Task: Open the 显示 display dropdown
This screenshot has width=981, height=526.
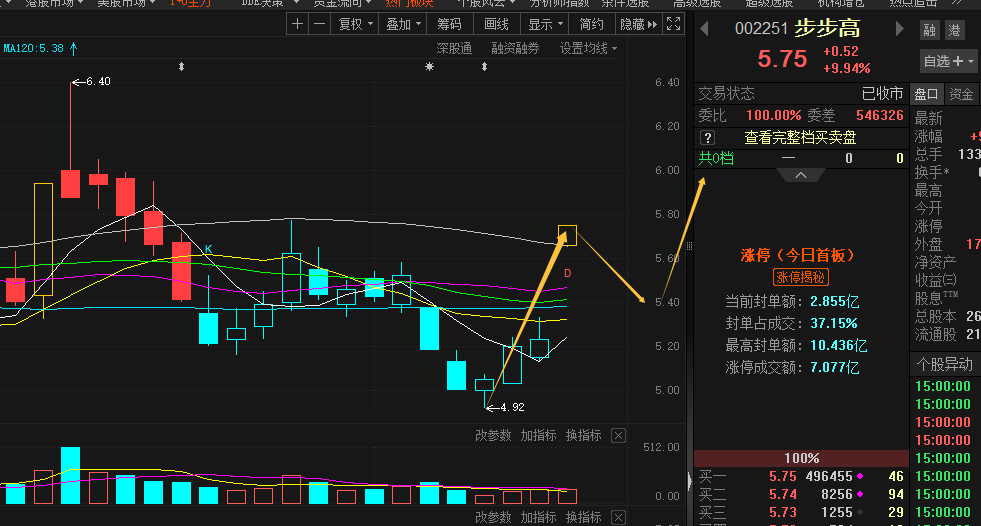Action: (545, 24)
